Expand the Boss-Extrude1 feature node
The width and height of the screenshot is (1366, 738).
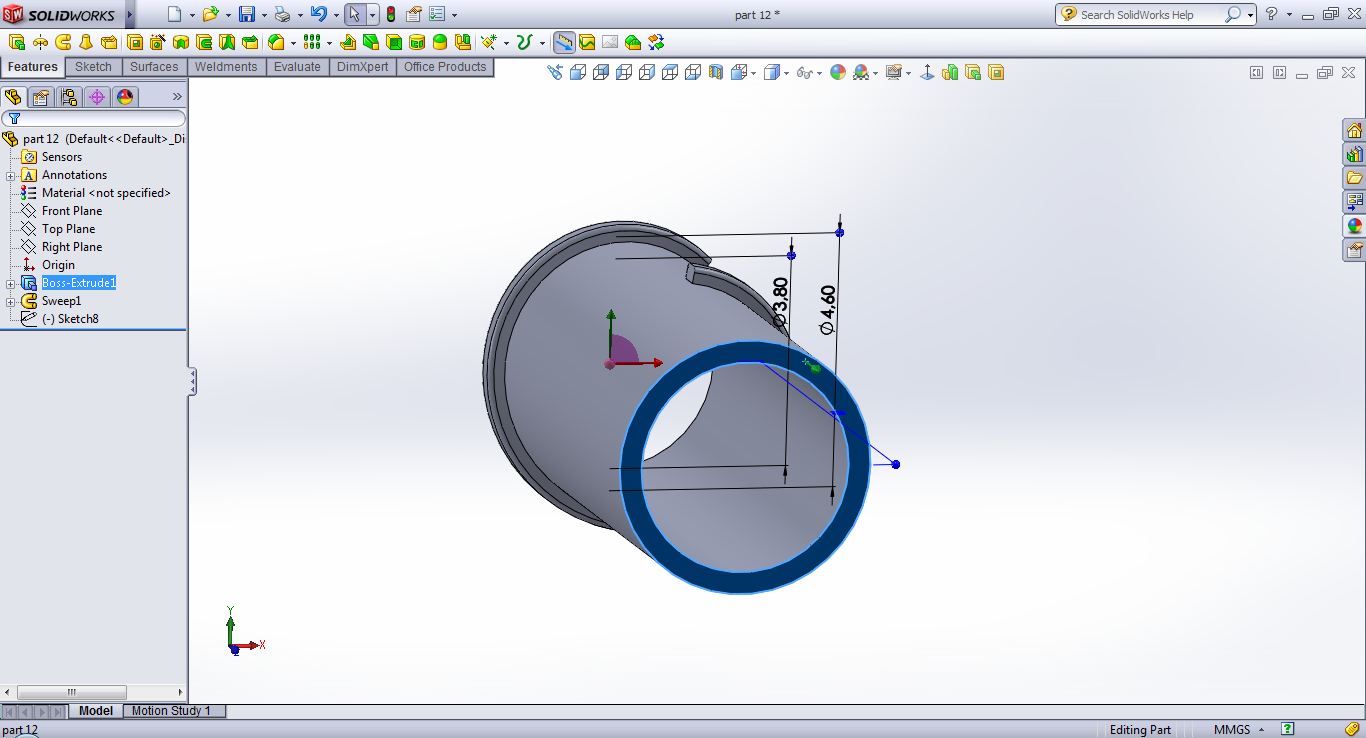click(x=10, y=283)
